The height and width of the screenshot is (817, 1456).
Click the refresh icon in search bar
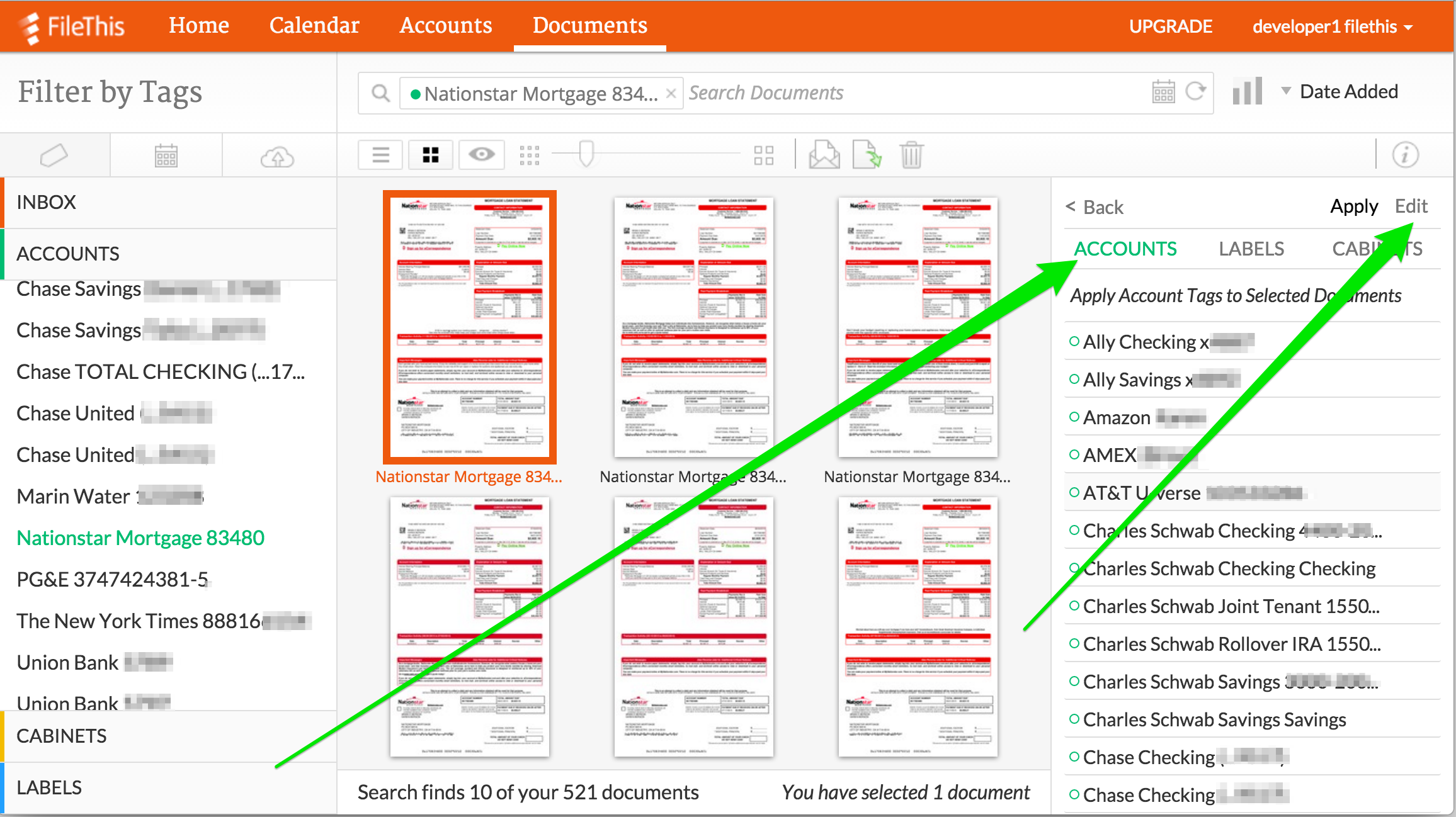point(1195,92)
